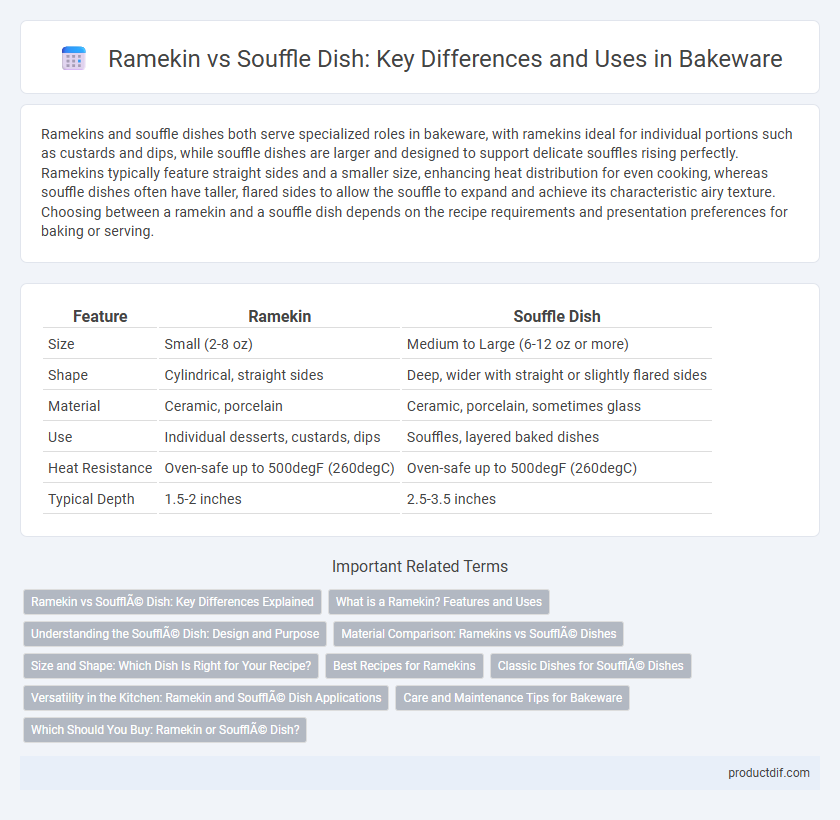Viewport: 840px width, 820px height.
Task: Open 'Material Comparison: Ramekins vs Soufflé Dishes' tag
Action: tap(478, 634)
